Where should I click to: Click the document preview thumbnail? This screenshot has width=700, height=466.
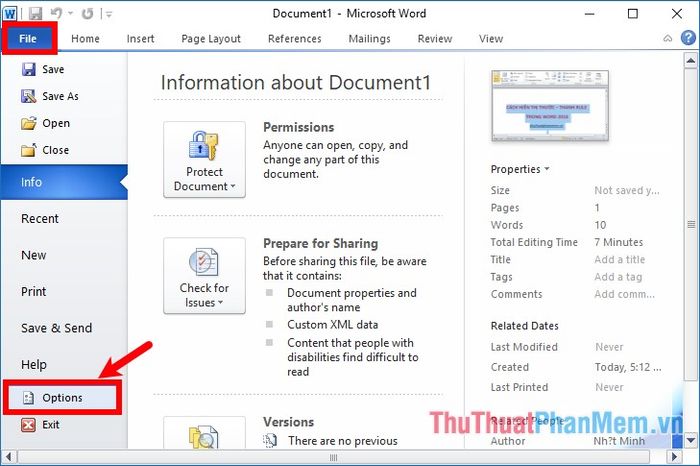(550, 105)
